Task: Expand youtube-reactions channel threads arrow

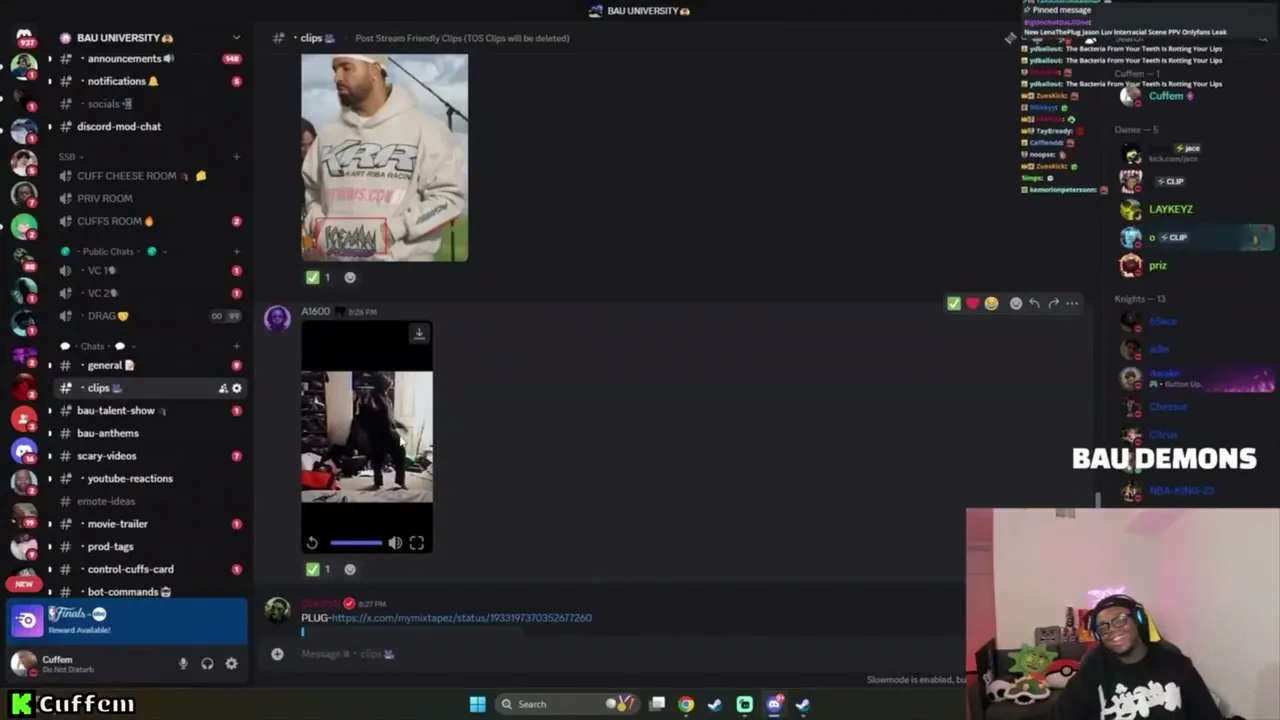Action: (x=50, y=479)
